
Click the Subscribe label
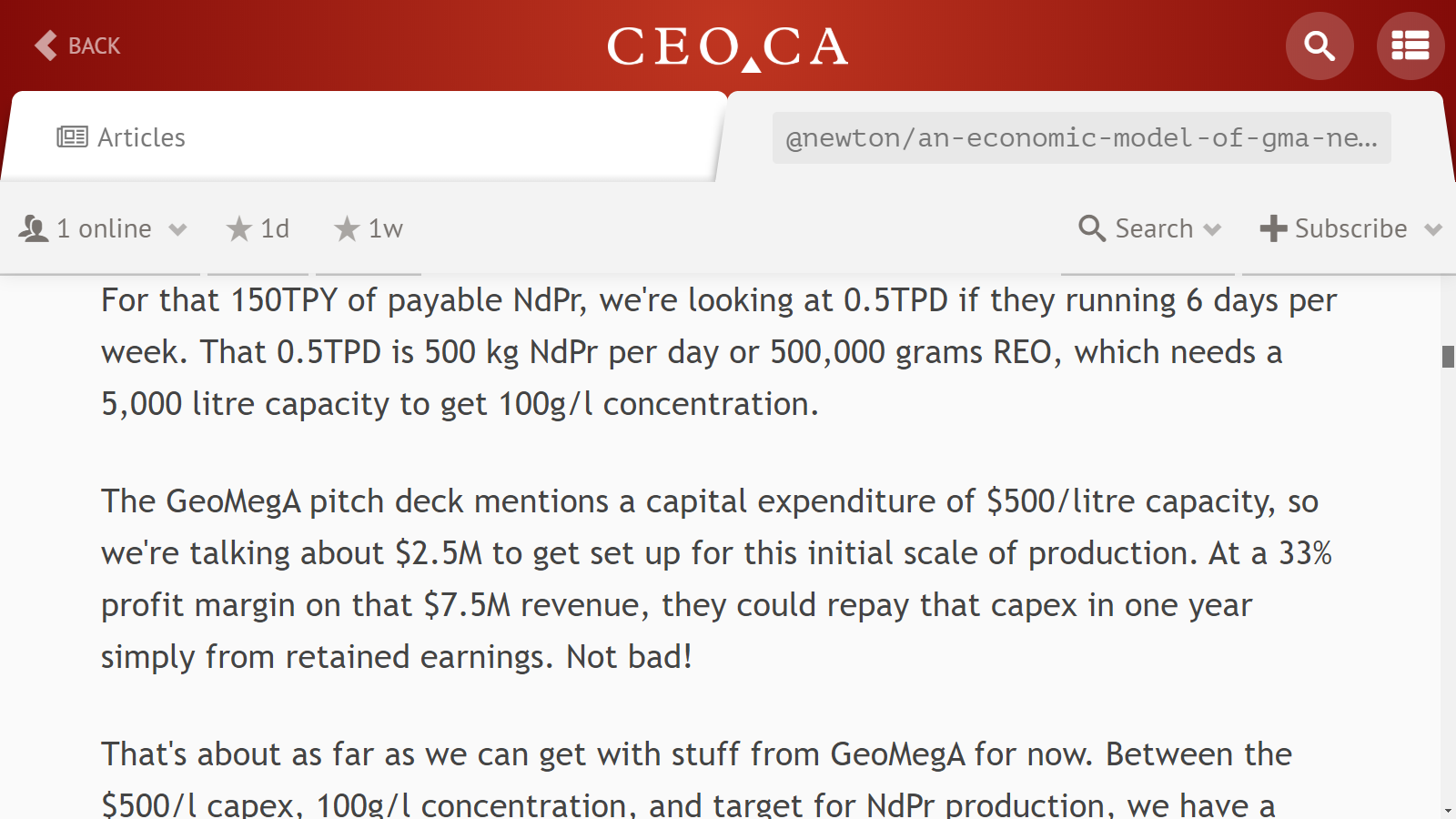tap(1350, 228)
